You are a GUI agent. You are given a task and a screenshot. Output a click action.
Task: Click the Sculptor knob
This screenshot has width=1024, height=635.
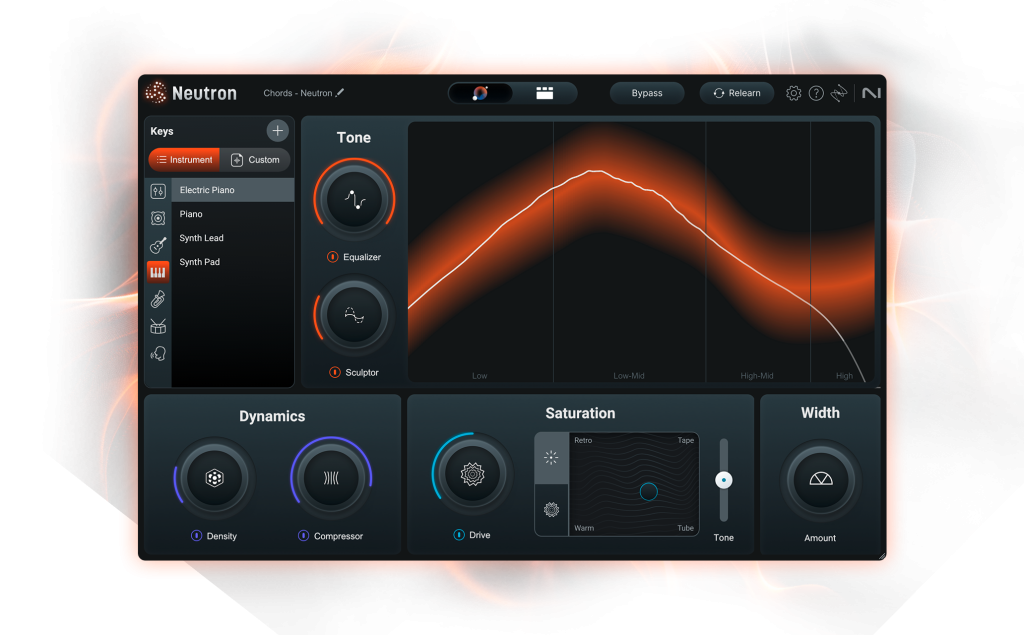point(354,316)
